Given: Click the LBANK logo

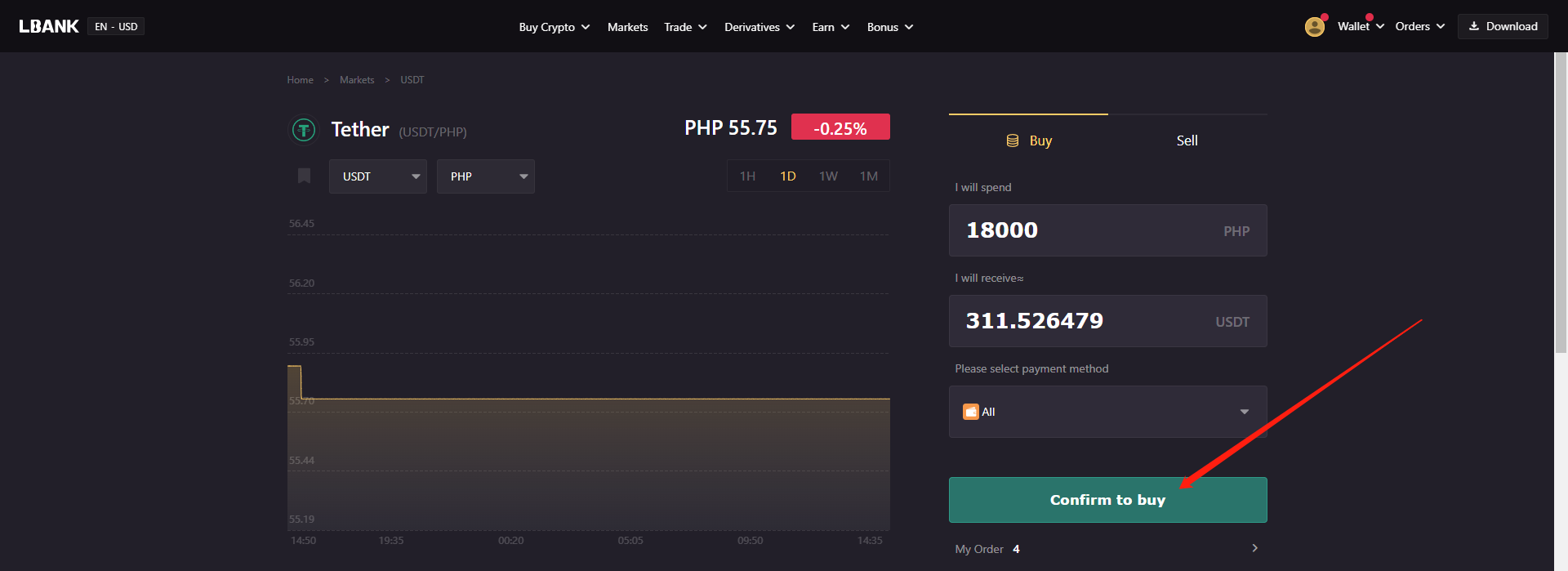Looking at the screenshot, I should [x=49, y=26].
